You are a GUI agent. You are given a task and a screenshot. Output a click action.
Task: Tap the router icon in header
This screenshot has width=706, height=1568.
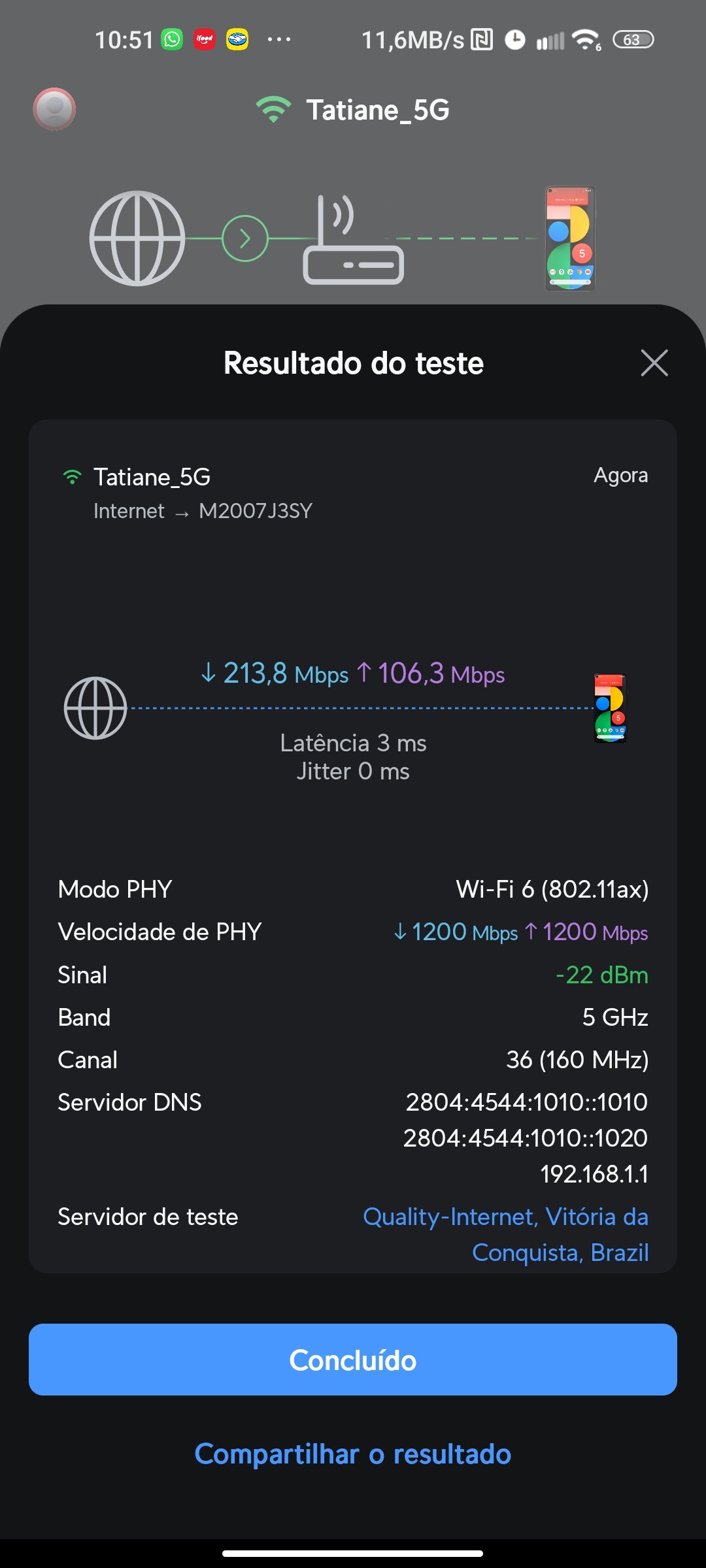point(353,240)
